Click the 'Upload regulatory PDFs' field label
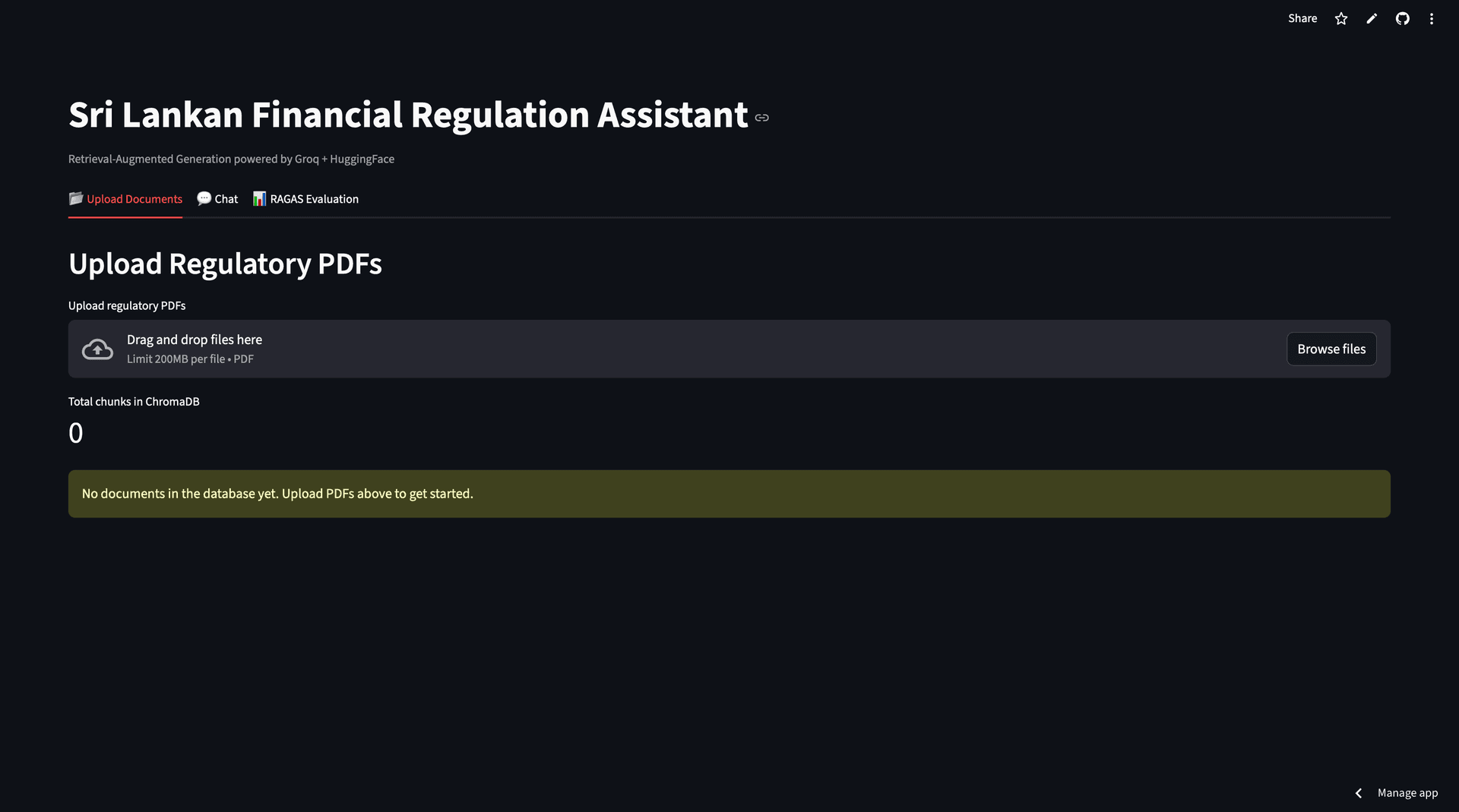The width and height of the screenshot is (1459, 812). coord(127,305)
